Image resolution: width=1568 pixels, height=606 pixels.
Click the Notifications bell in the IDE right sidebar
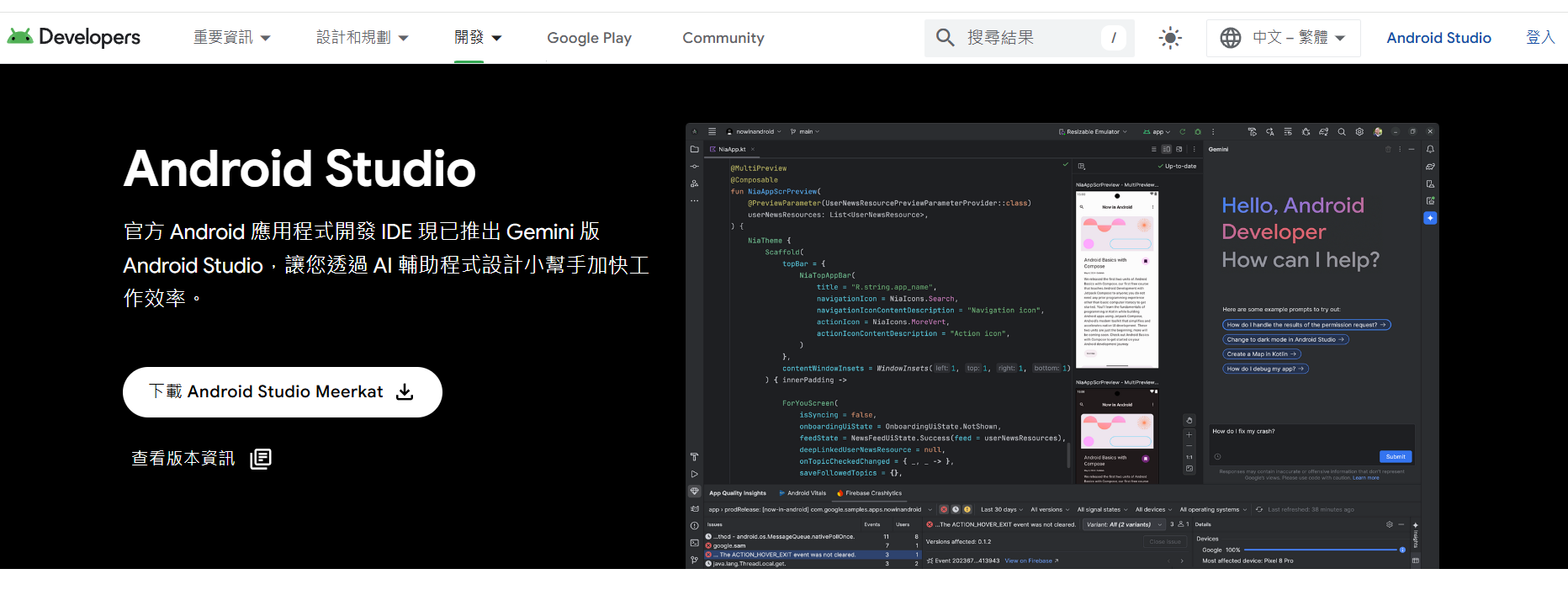click(1430, 149)
